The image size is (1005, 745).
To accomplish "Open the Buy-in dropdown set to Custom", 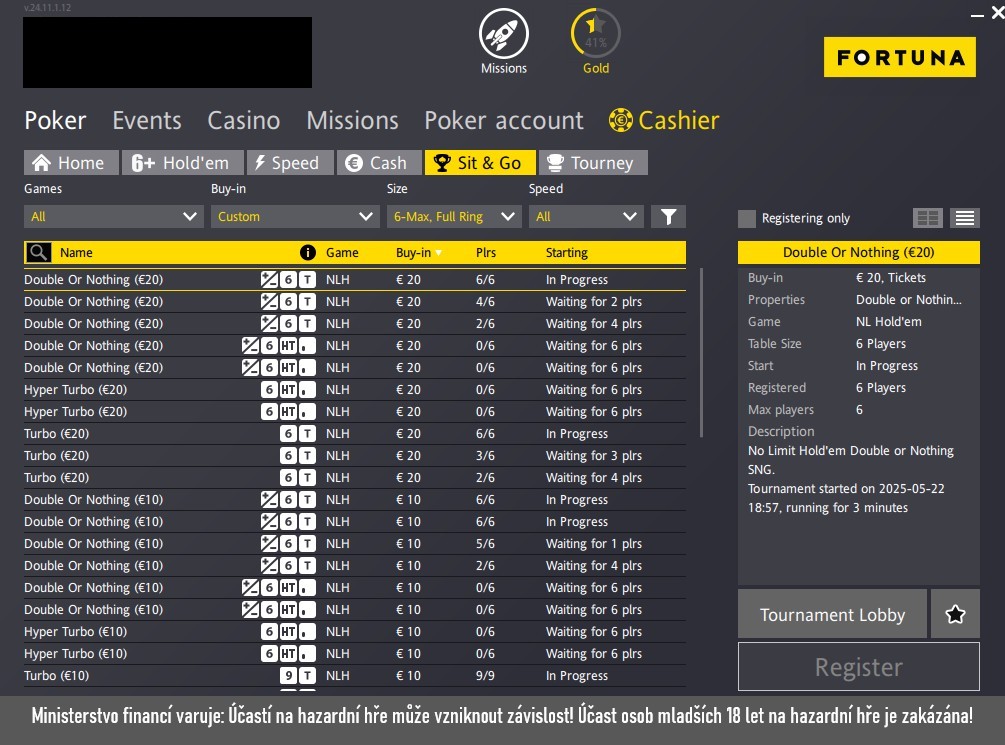I will pyautogui.click(x=295, y=217).
